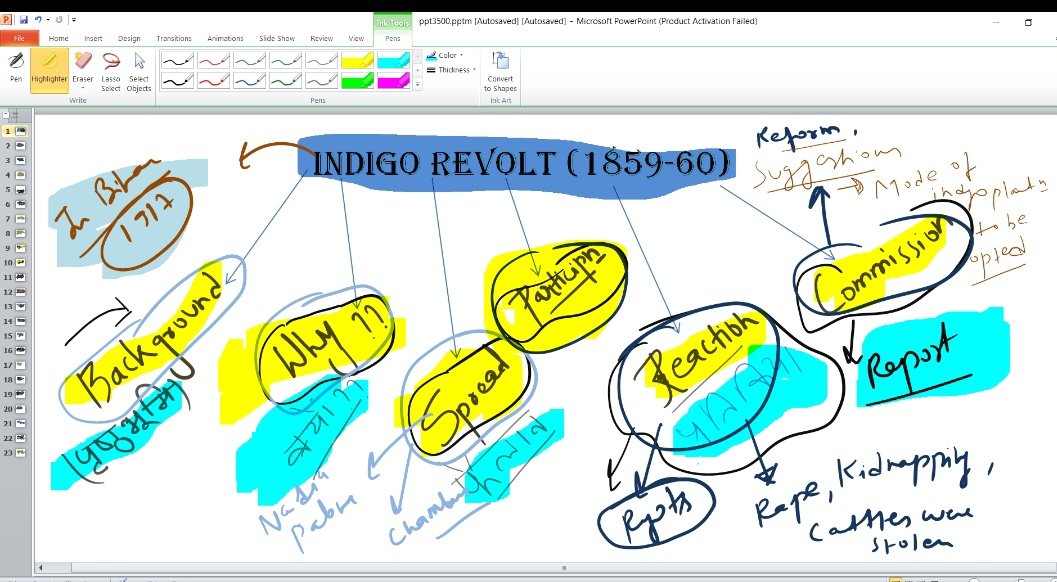
Task: Open the Undo history dropdown arrow
Action: (x=47, y=20)
